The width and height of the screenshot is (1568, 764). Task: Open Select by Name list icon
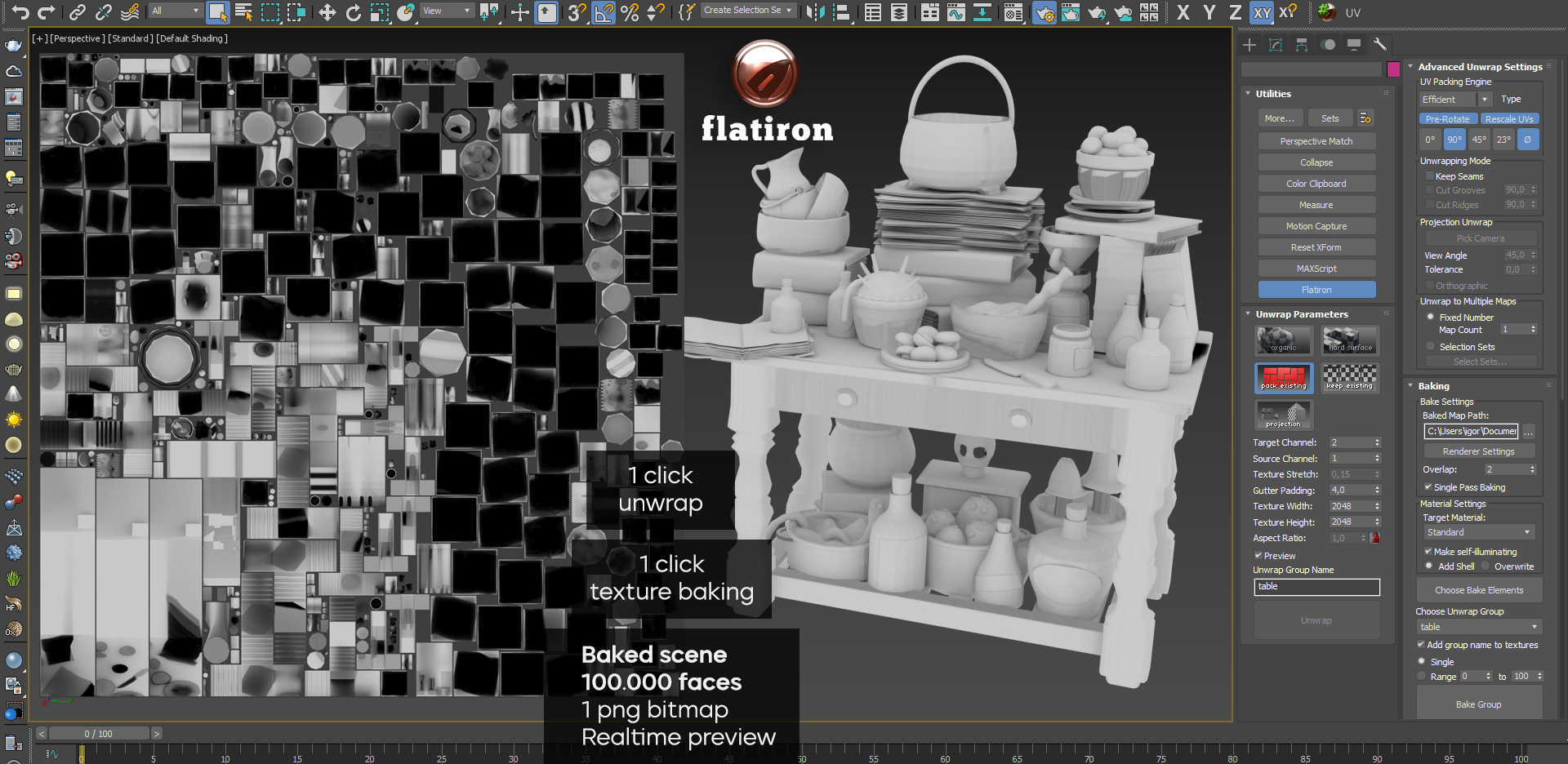click(243, 11)
